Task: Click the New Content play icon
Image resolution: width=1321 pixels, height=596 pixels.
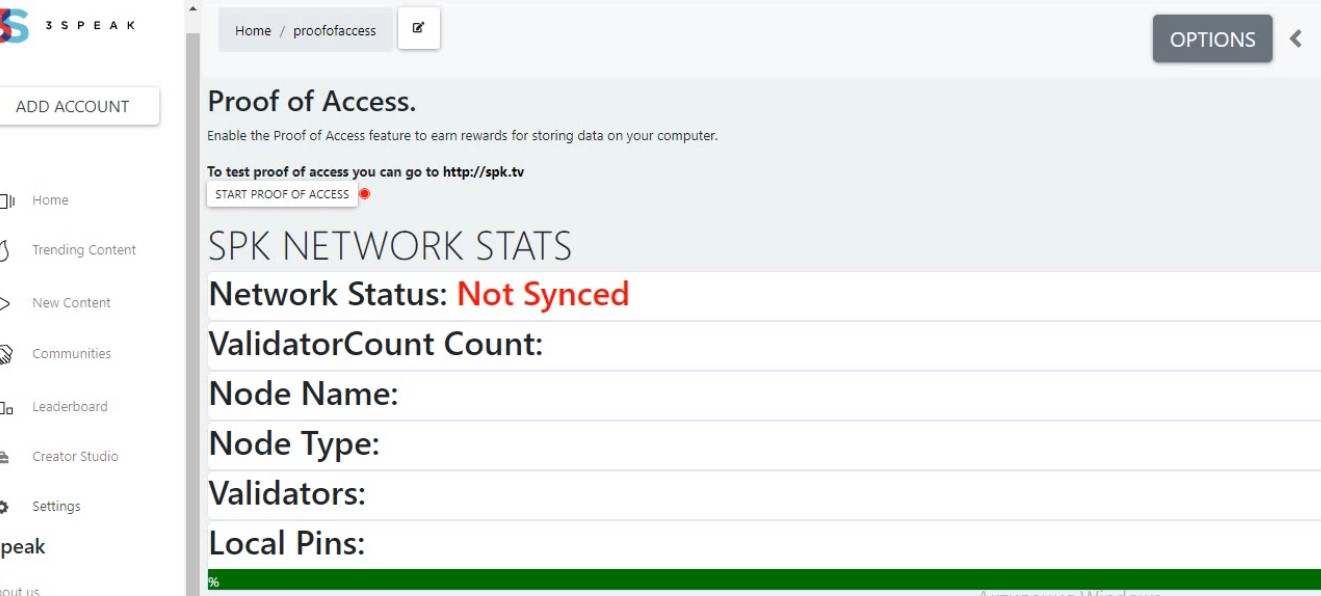Action: pyautogui.click(x=5, y=303)
